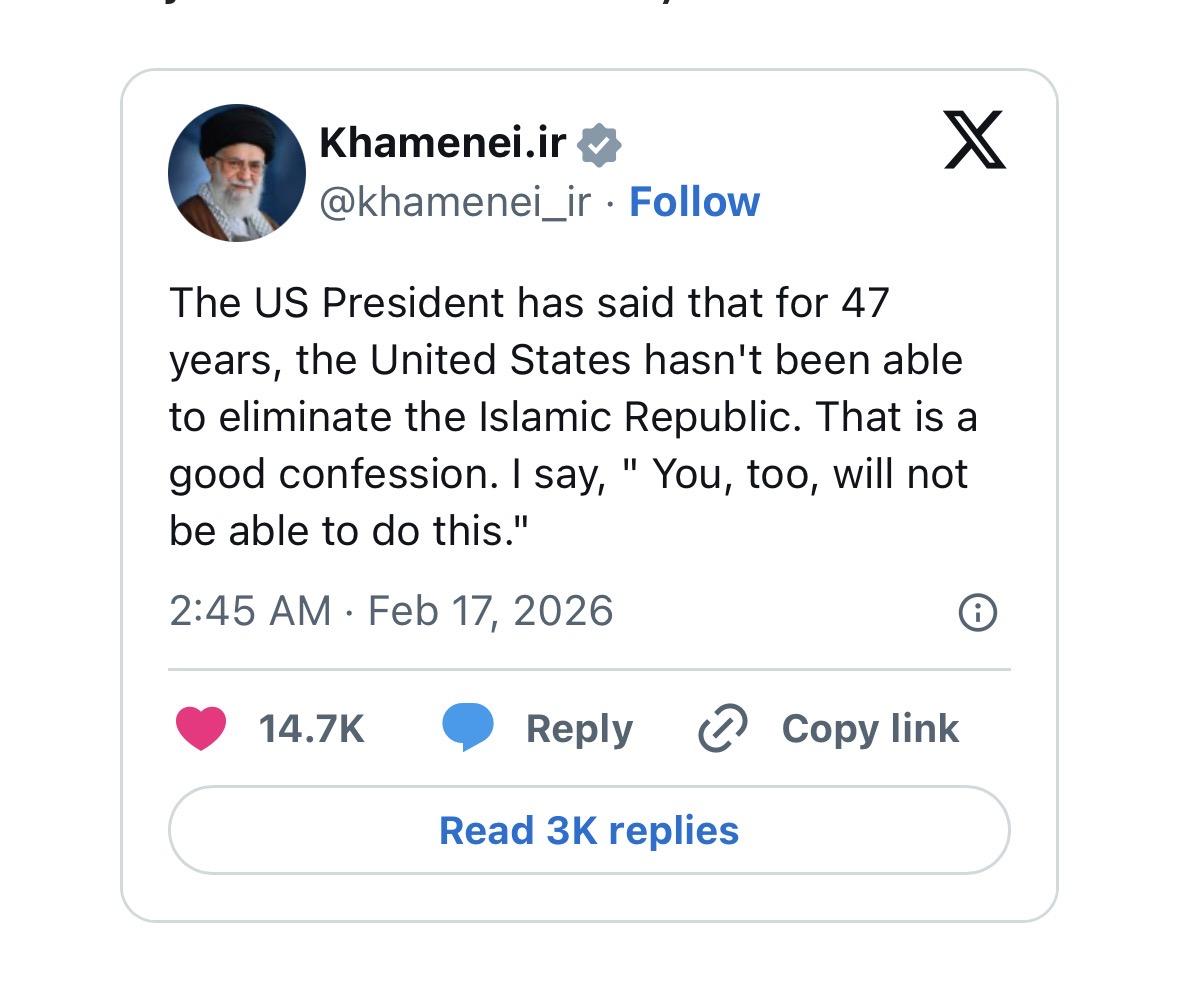Click the Feb 17, 2026 date
Viewport: 1179px width, 985px height.
490,611
